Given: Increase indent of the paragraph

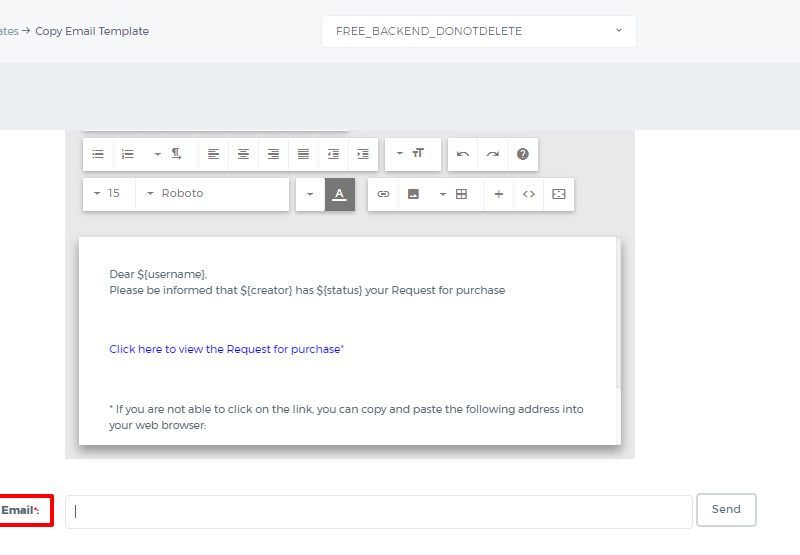Looking at the screenshot, I should (x=363, y=154).
